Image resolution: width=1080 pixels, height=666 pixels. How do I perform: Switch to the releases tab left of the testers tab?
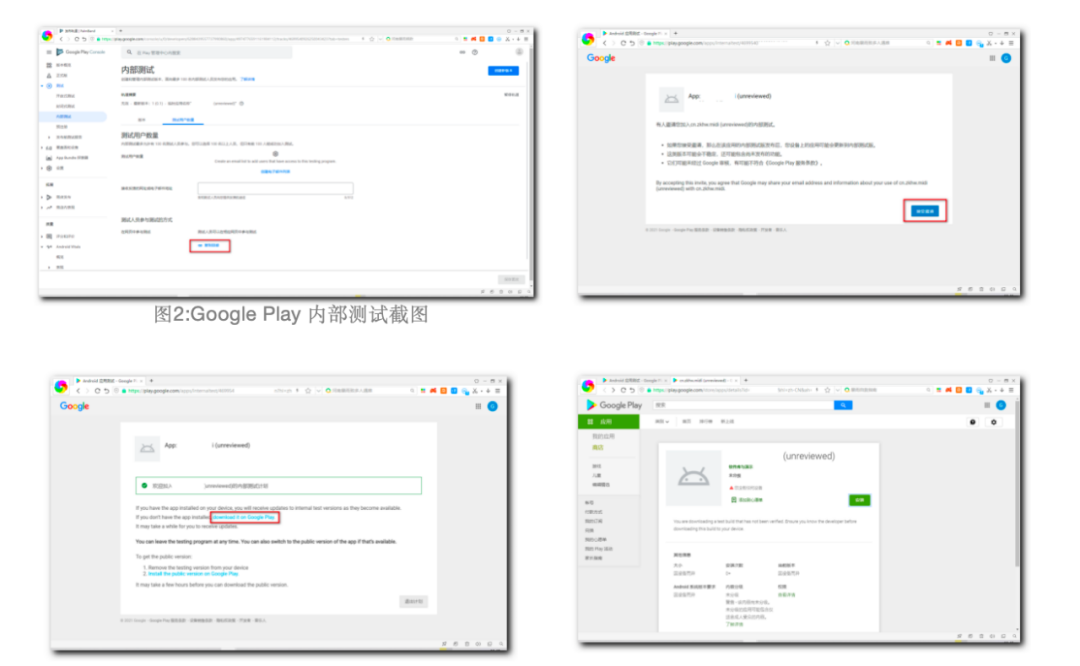click(x=142, y=120)
